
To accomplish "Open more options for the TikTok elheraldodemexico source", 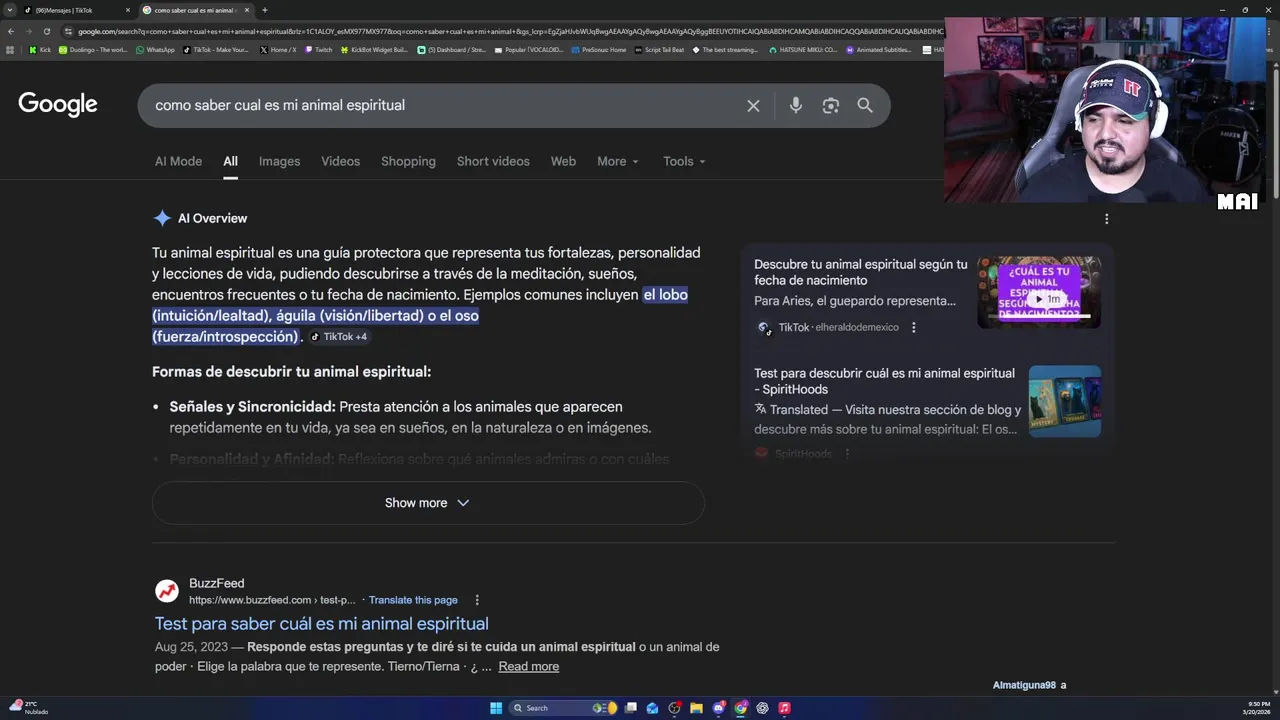I will pyautogui.click(x=913, y=327).
